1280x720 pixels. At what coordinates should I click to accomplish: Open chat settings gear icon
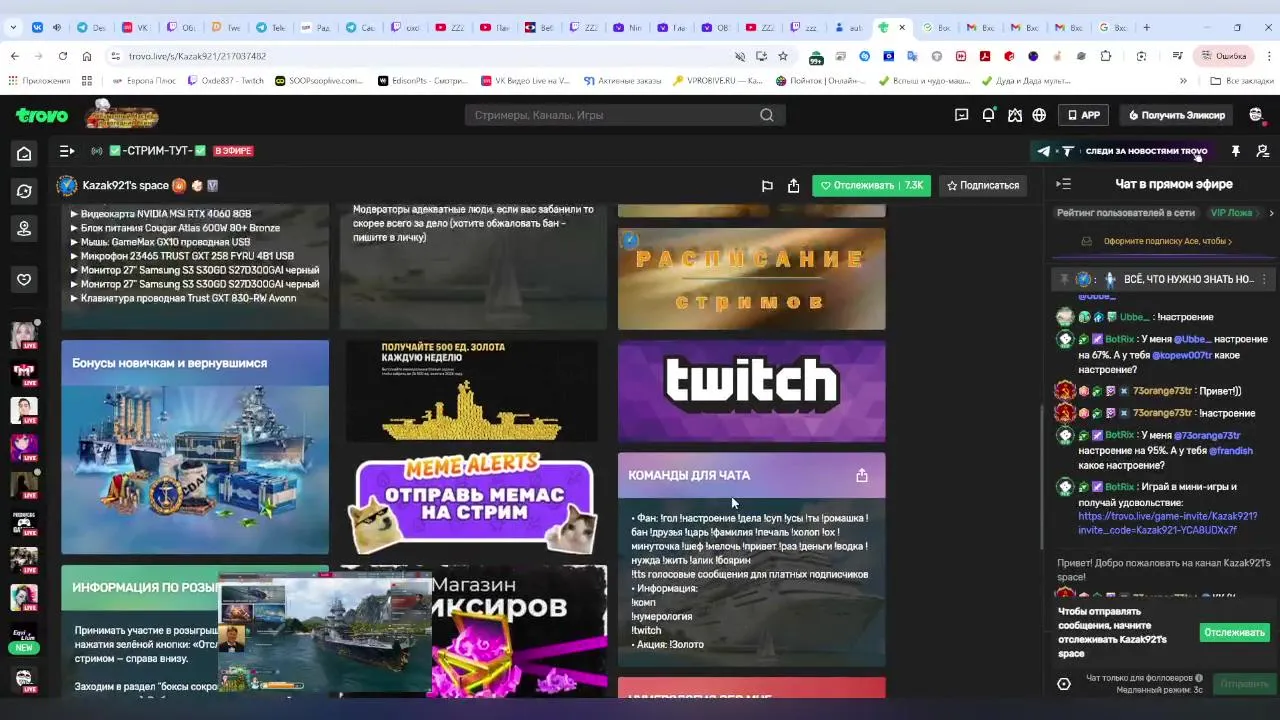coord(1064,684)
